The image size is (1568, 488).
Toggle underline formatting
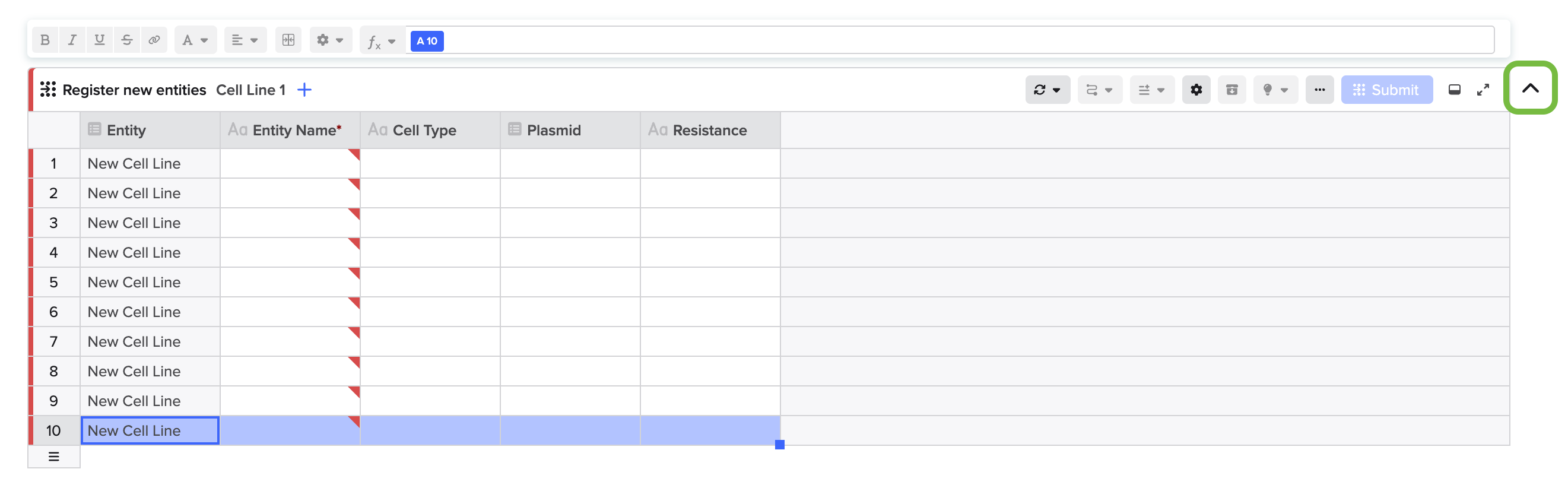click(x=100, y=40)
